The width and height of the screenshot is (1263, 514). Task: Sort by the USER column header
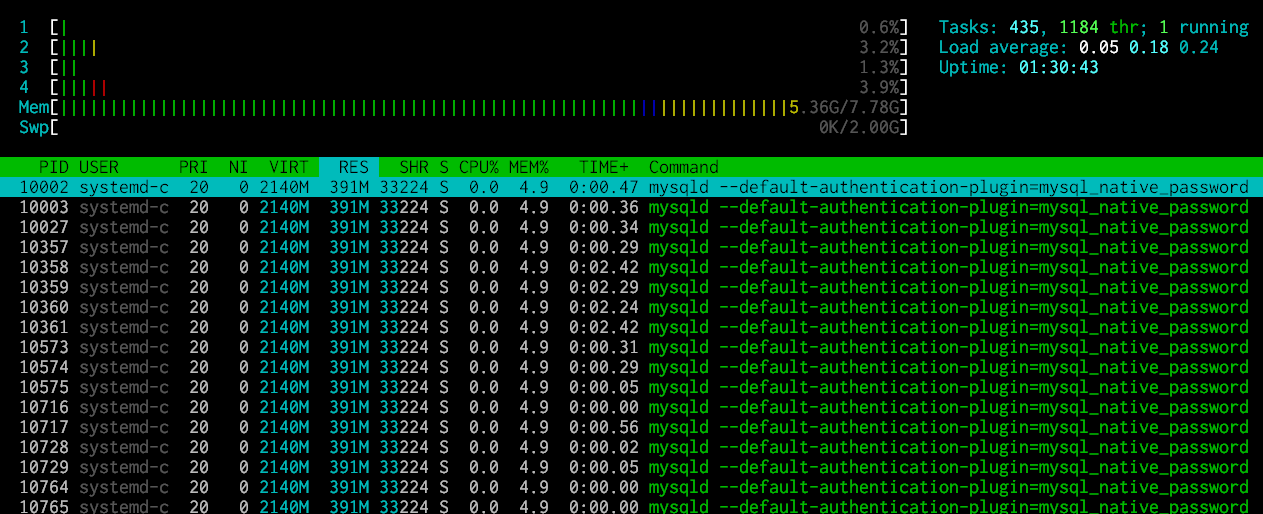pyautogui.click(x=98, y=167)
